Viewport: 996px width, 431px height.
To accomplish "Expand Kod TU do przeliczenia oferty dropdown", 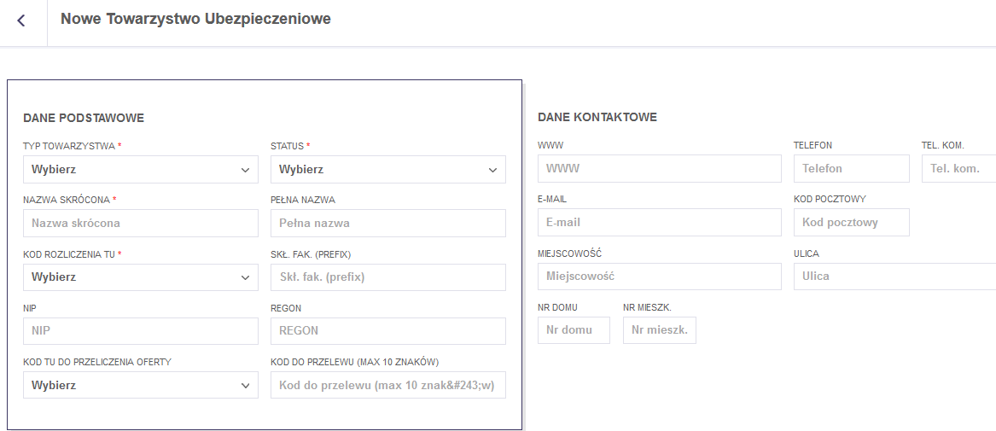I will click(x=140, y=385).
